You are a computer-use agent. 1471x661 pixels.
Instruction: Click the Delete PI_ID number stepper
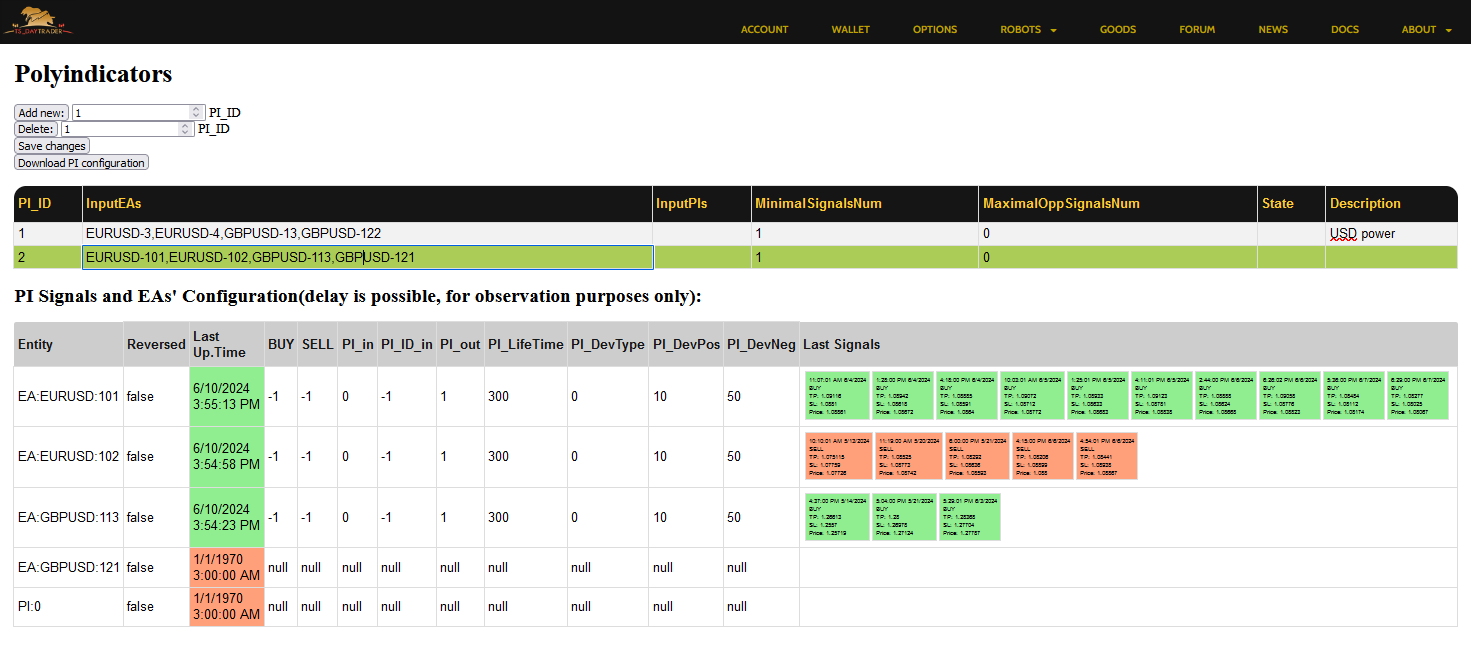coord(185,129)
